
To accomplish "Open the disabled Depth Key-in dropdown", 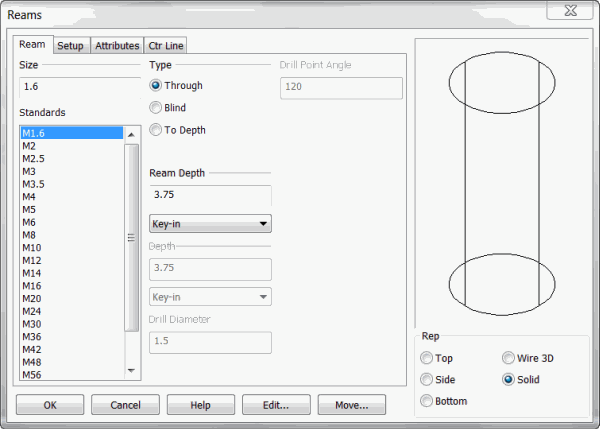I will coord(210,297).
